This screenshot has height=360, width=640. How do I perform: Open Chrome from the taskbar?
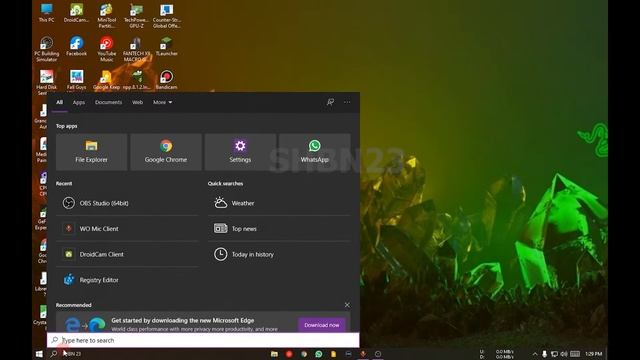[x=304, y=354]
